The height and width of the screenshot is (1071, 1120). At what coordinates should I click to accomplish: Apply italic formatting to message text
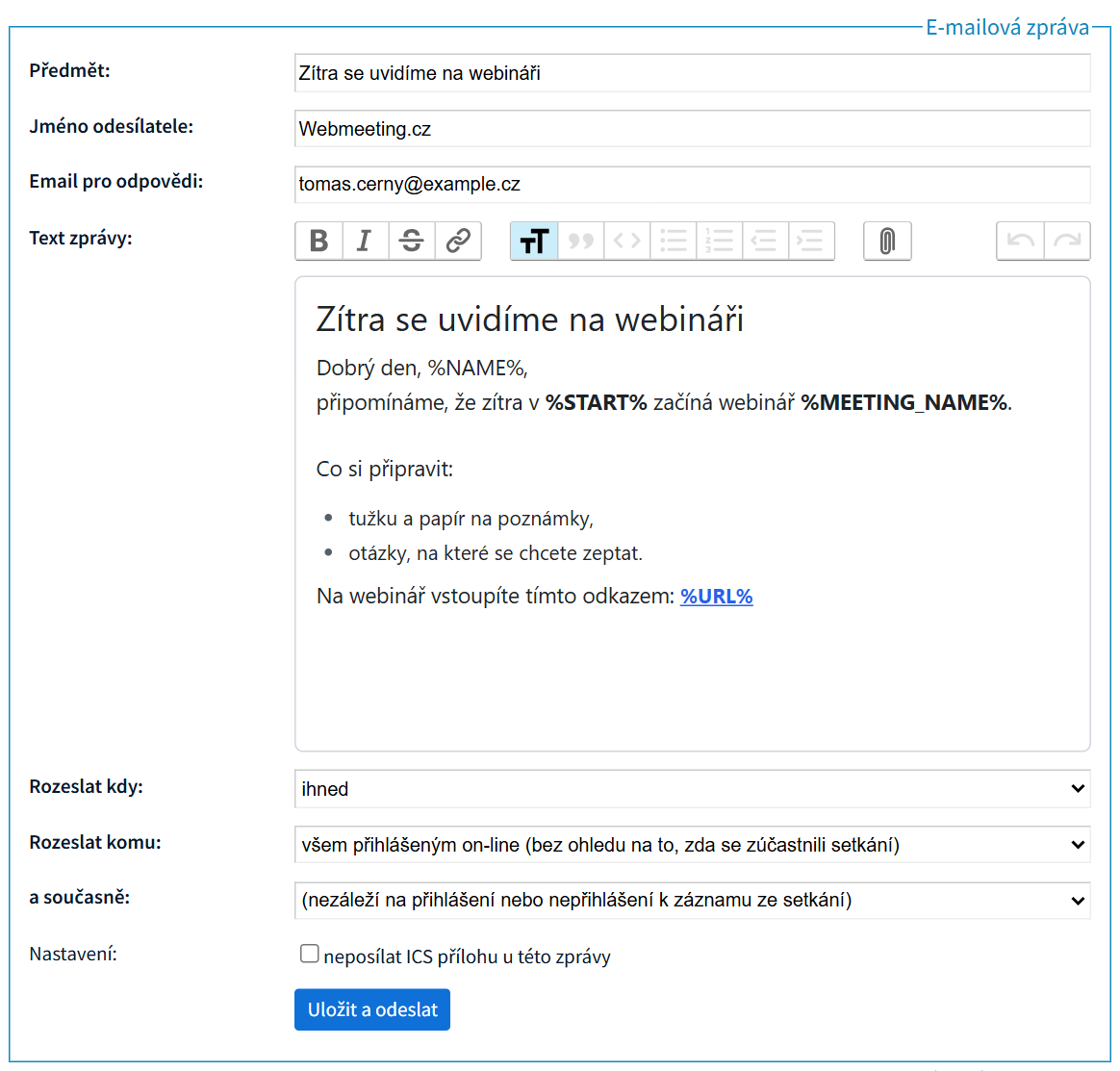coord(365,241)
